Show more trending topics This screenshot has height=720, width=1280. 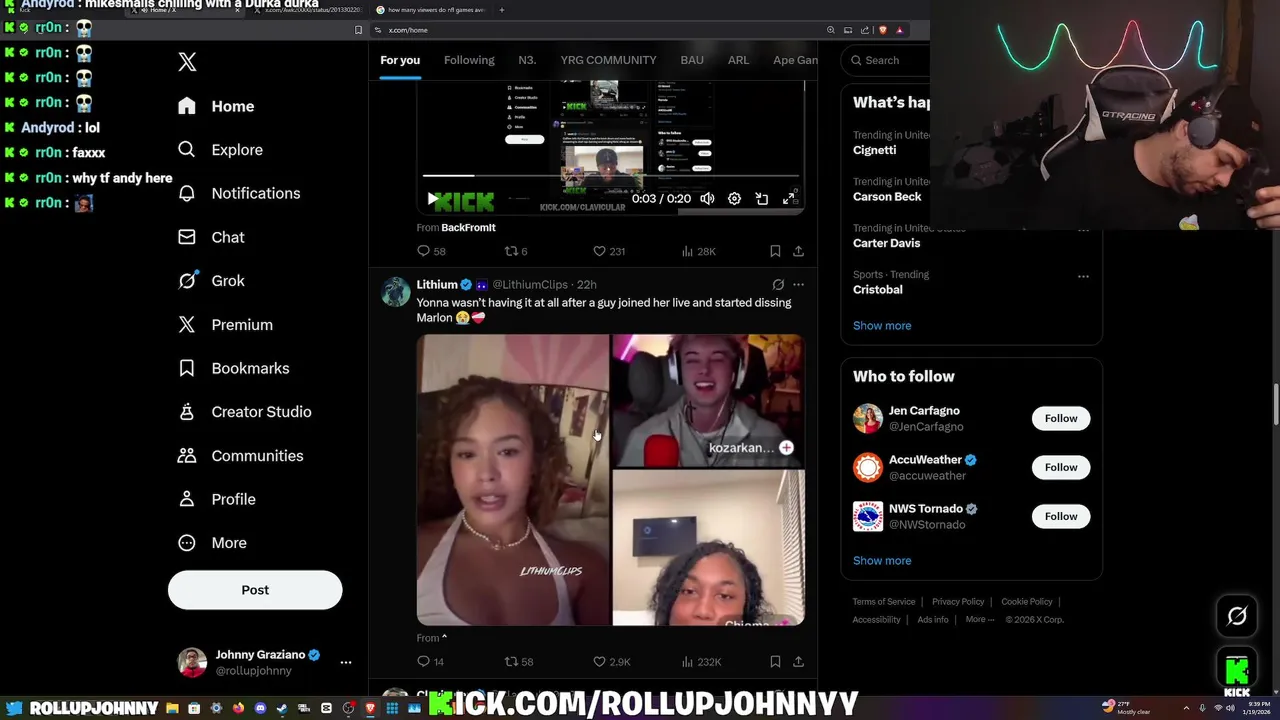click(x=882, y=326)
